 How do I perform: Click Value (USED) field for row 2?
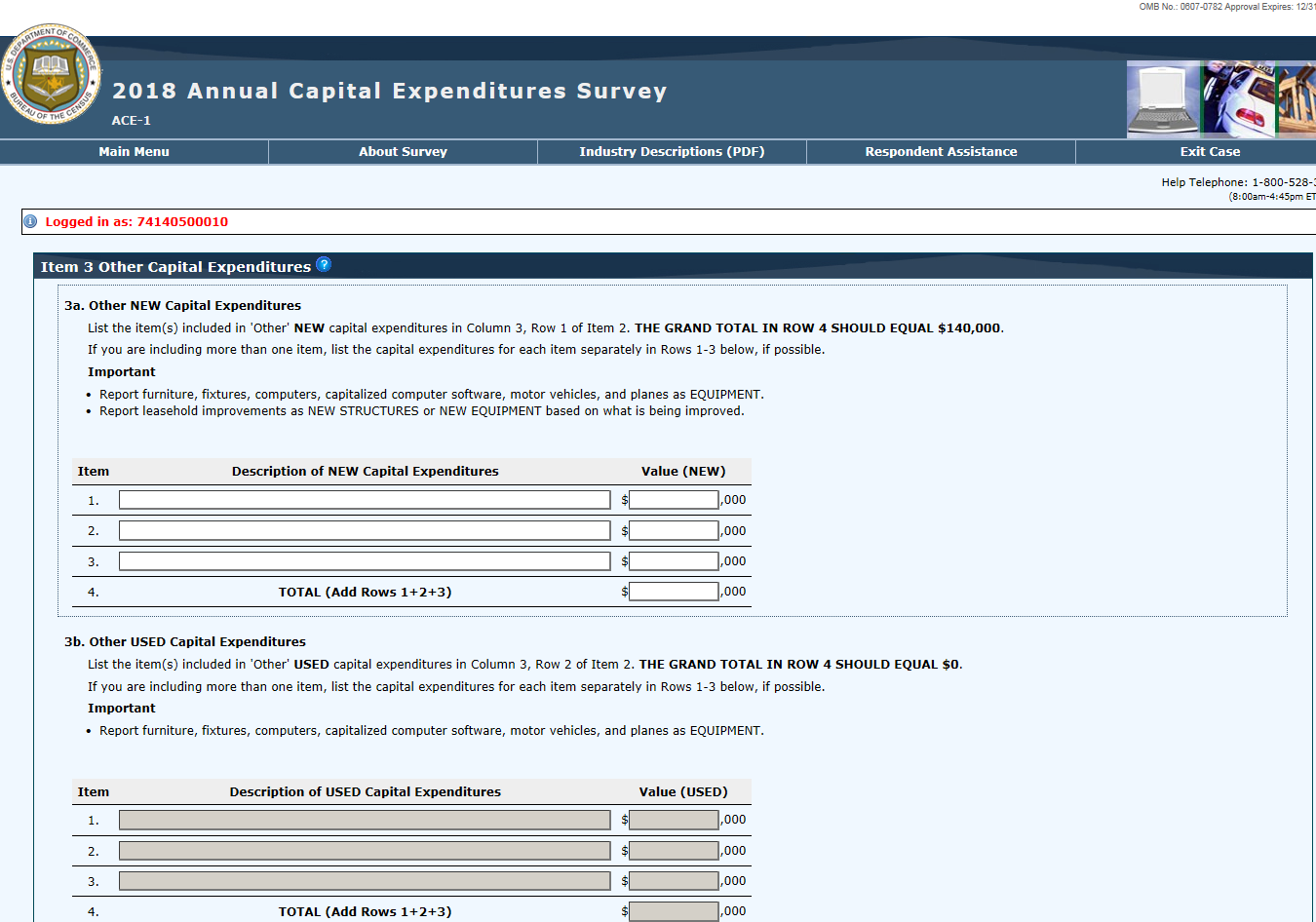tap(674, 851)
